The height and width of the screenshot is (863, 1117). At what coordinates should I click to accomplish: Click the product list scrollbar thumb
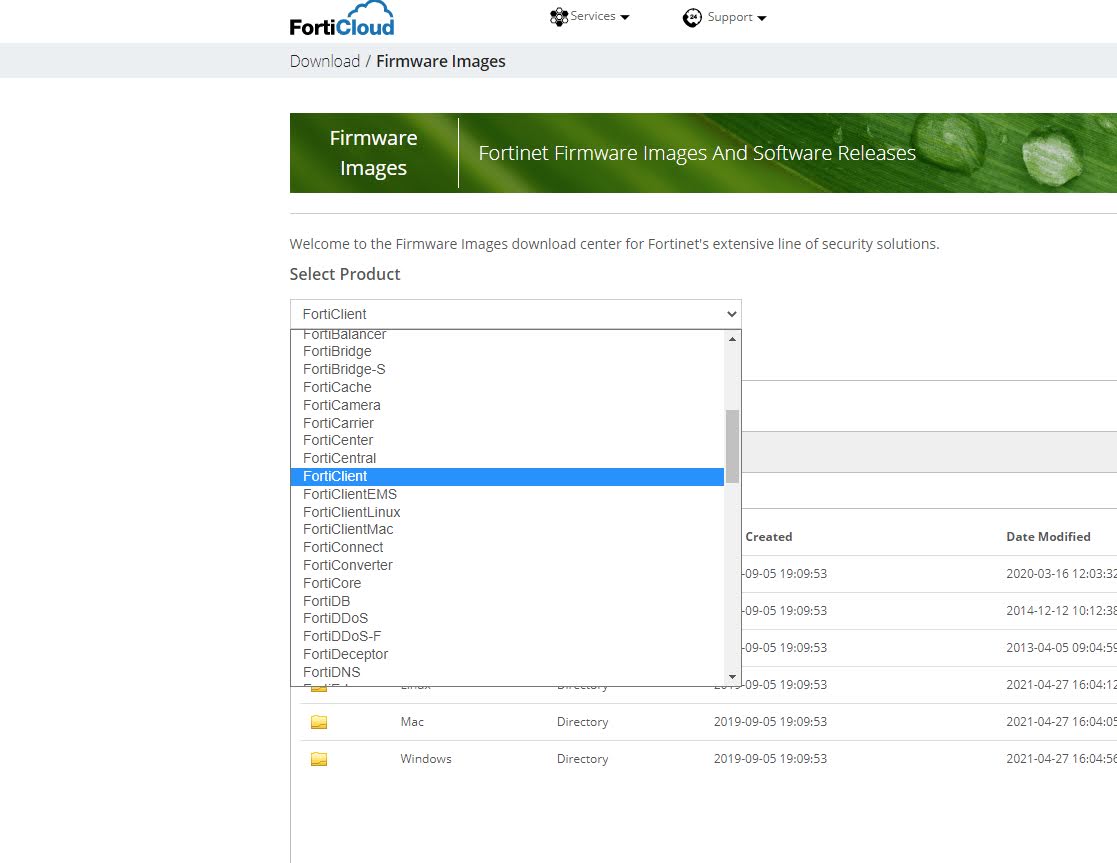point(732,446)
